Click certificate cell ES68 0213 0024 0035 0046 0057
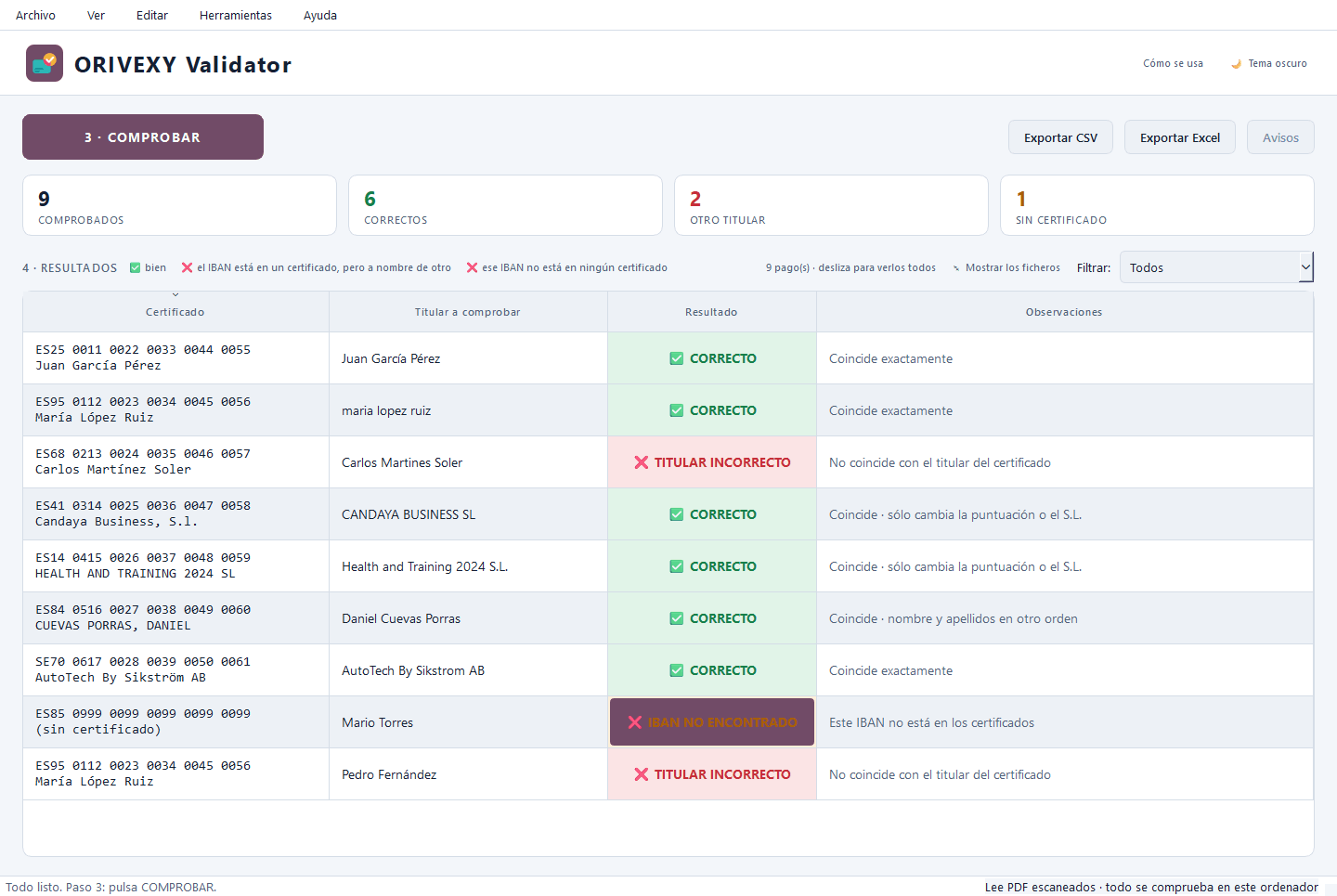The height and width of the screenshot is (896, 1337). pyautogui.click(x=175, y=462)
